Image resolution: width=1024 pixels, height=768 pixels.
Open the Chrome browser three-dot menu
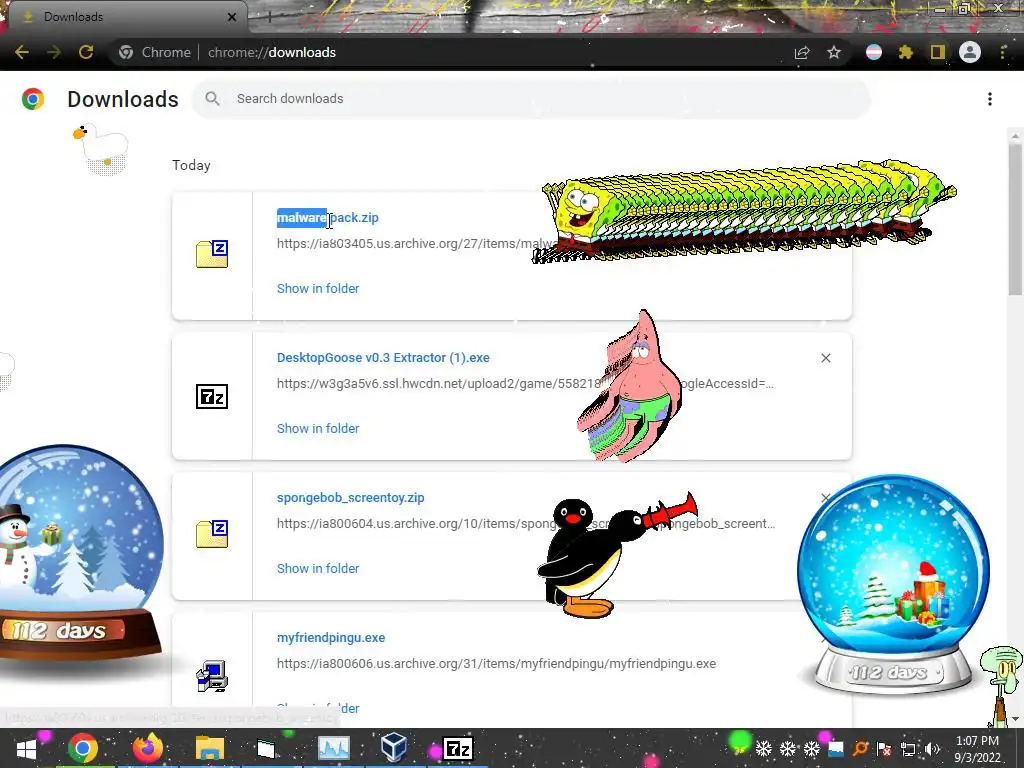(1003, 52)
